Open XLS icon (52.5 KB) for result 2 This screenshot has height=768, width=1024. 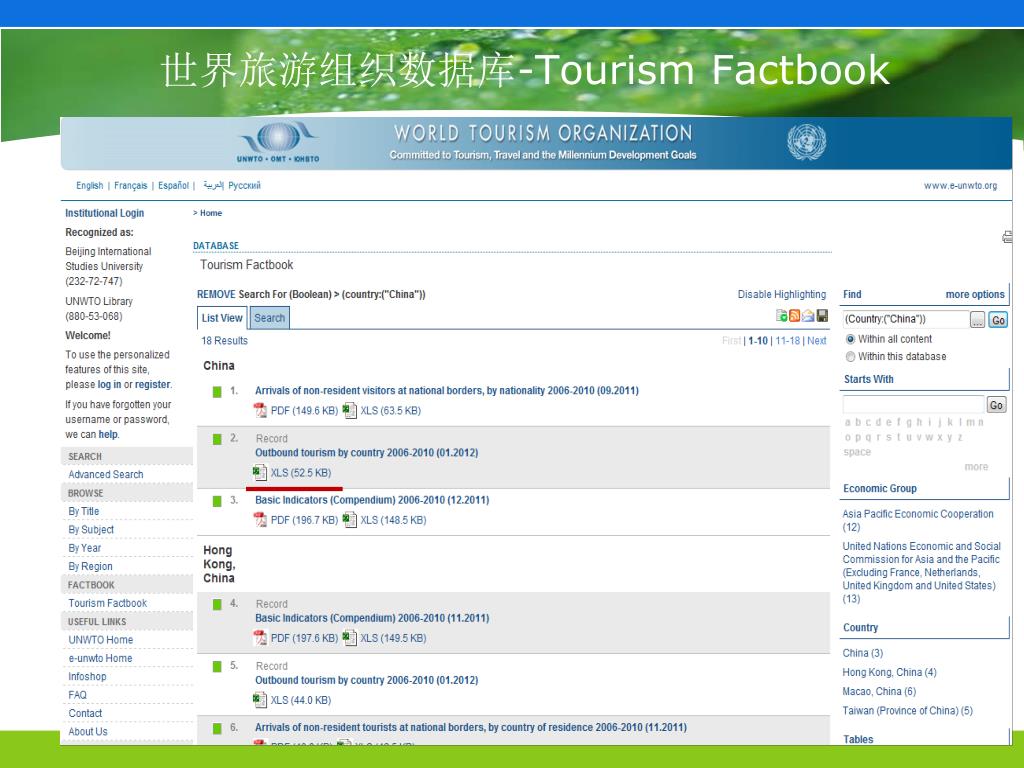(x=260, y=472)
